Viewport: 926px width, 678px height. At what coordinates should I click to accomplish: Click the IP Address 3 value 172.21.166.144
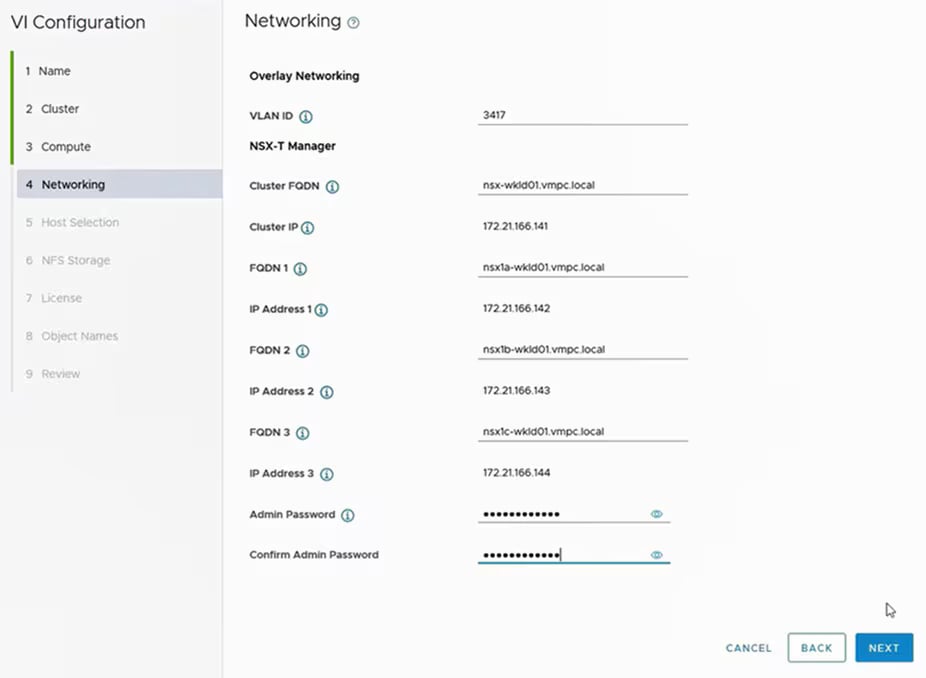(516, 472)
